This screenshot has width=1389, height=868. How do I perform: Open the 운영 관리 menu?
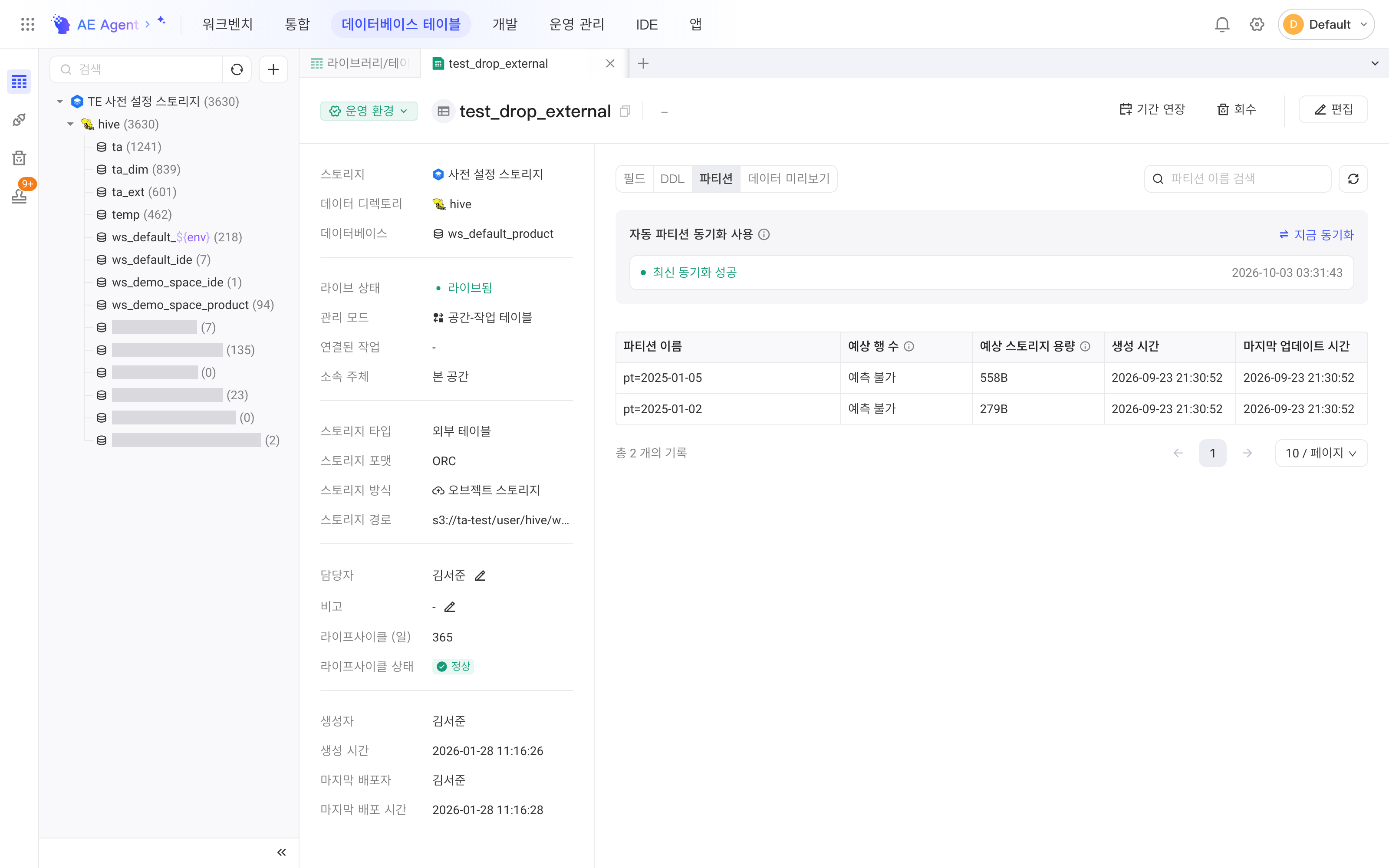coord(577,24)
